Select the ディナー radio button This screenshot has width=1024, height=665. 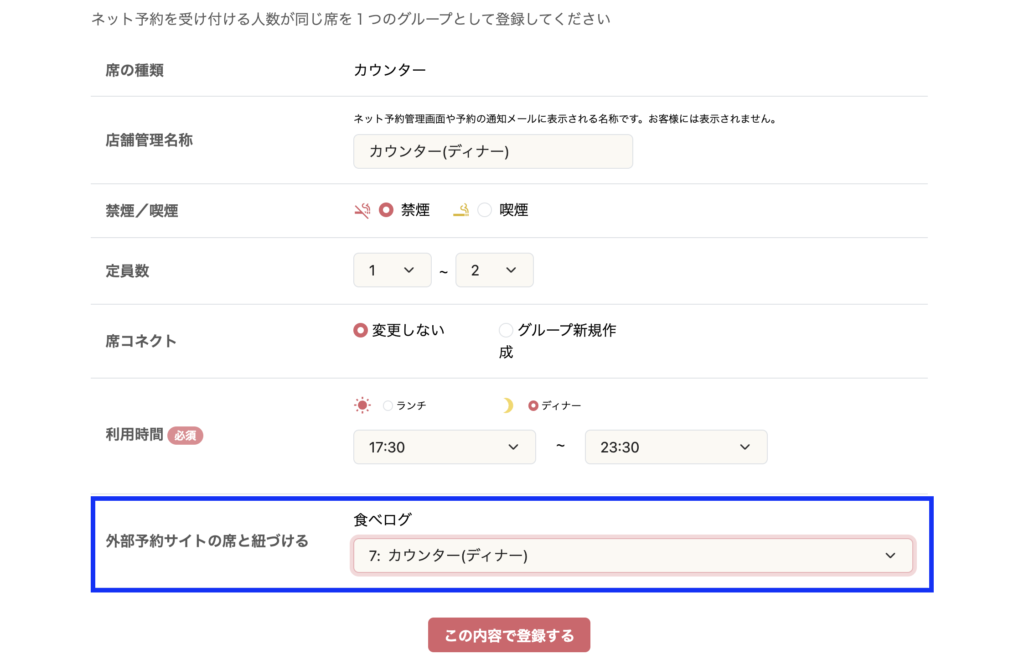point(533,406)
